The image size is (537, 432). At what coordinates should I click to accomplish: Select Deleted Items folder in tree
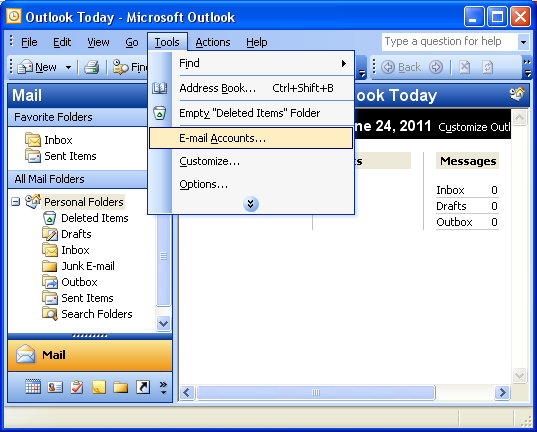(85, 218)
